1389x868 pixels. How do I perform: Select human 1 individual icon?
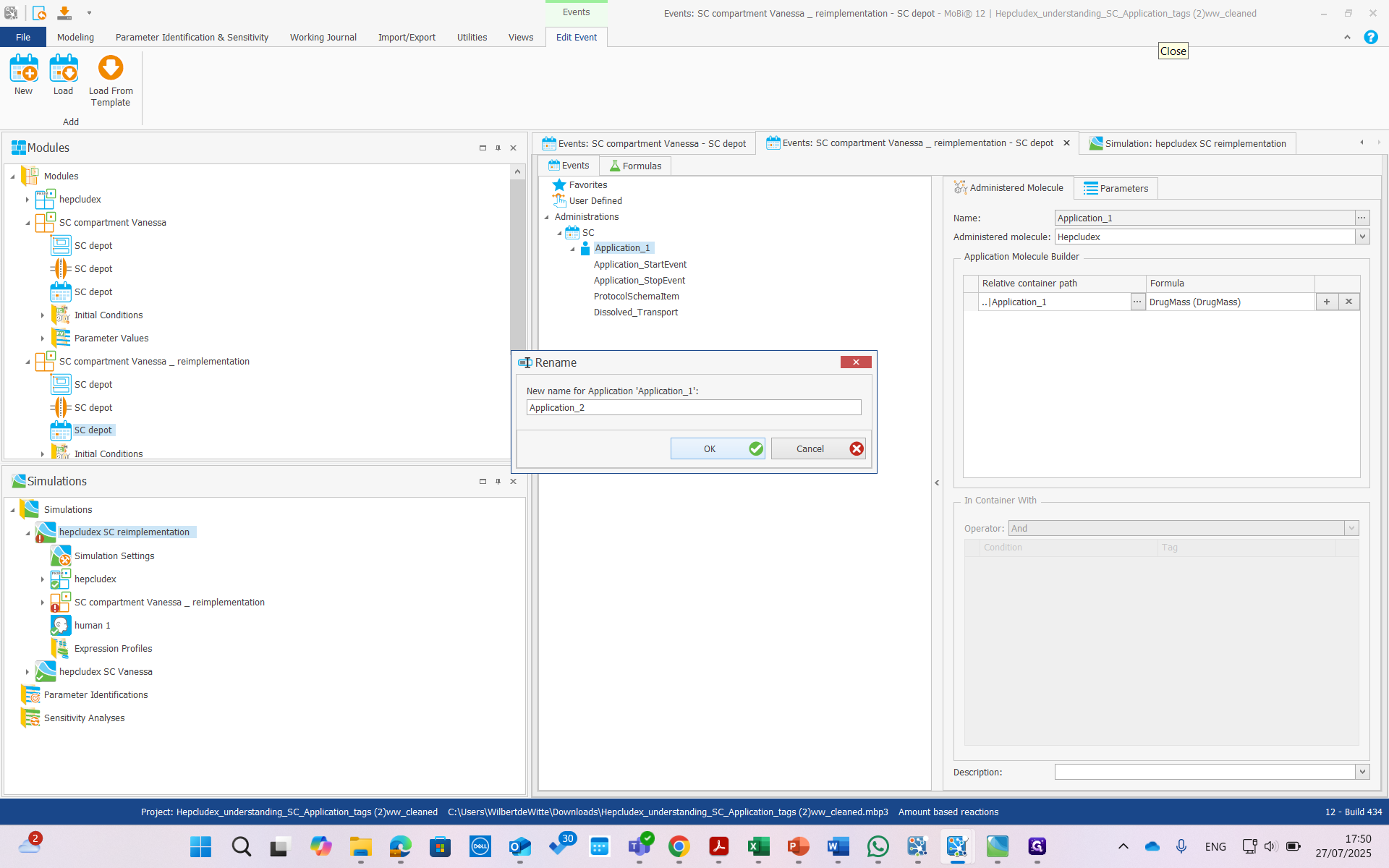coord(61,626)
